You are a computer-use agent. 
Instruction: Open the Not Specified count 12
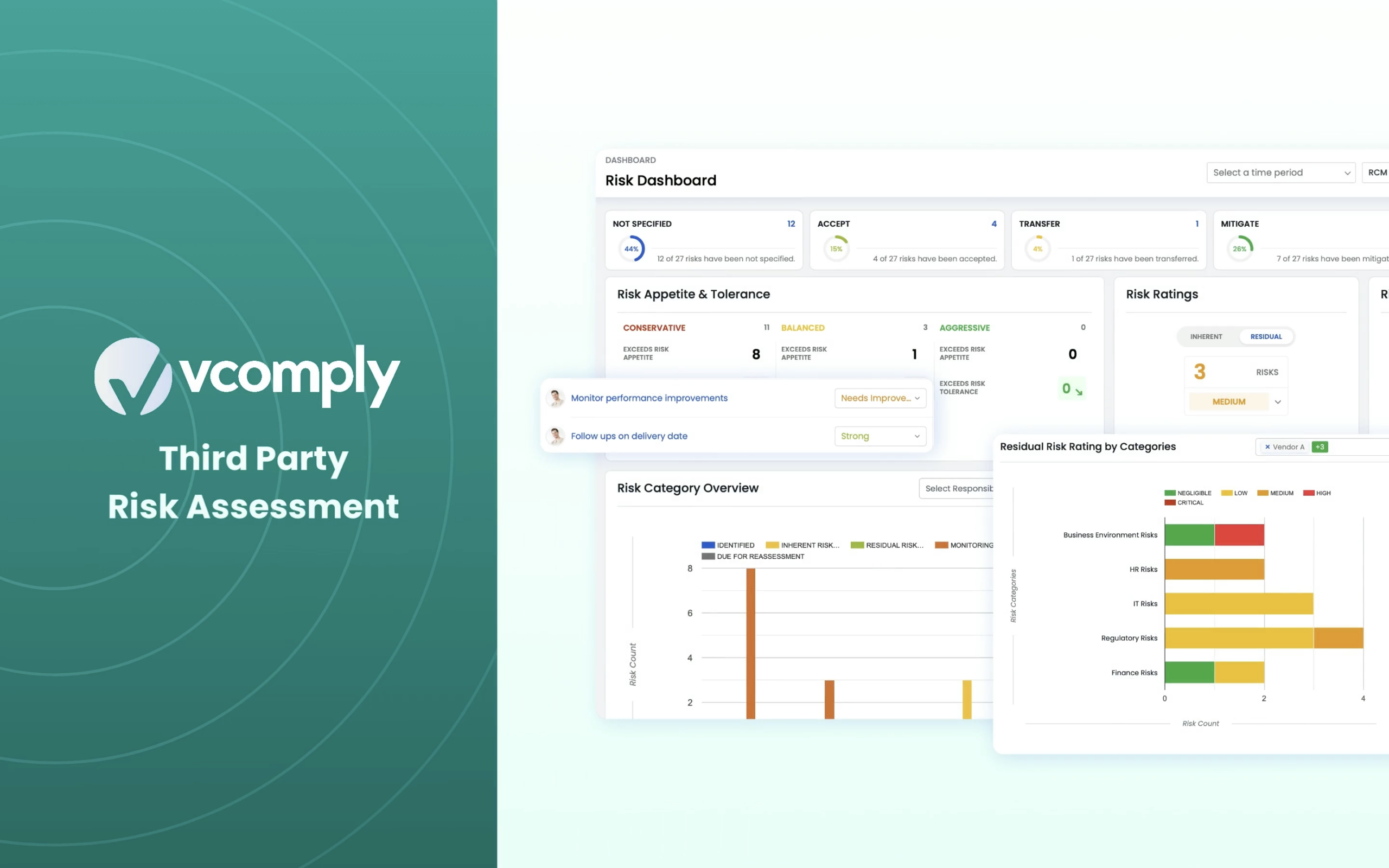pos(791,224)
